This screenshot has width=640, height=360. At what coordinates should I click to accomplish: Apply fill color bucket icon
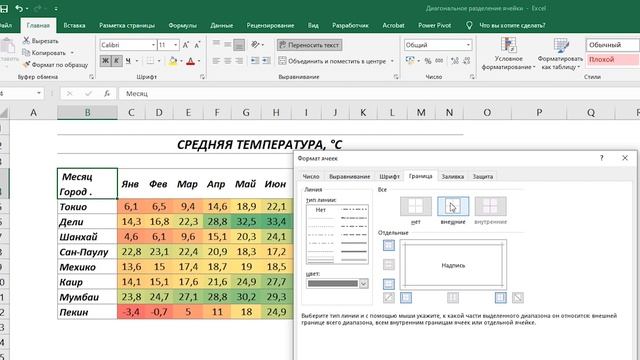tap(173, 61)
